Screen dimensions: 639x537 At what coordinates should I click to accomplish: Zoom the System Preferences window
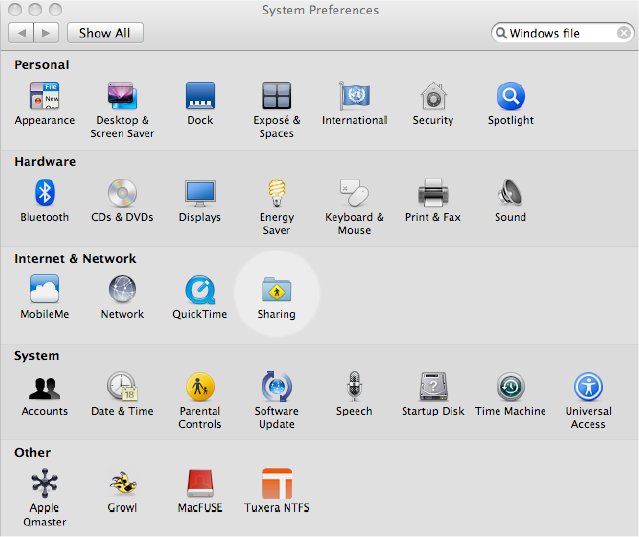(x=55, y=9)
